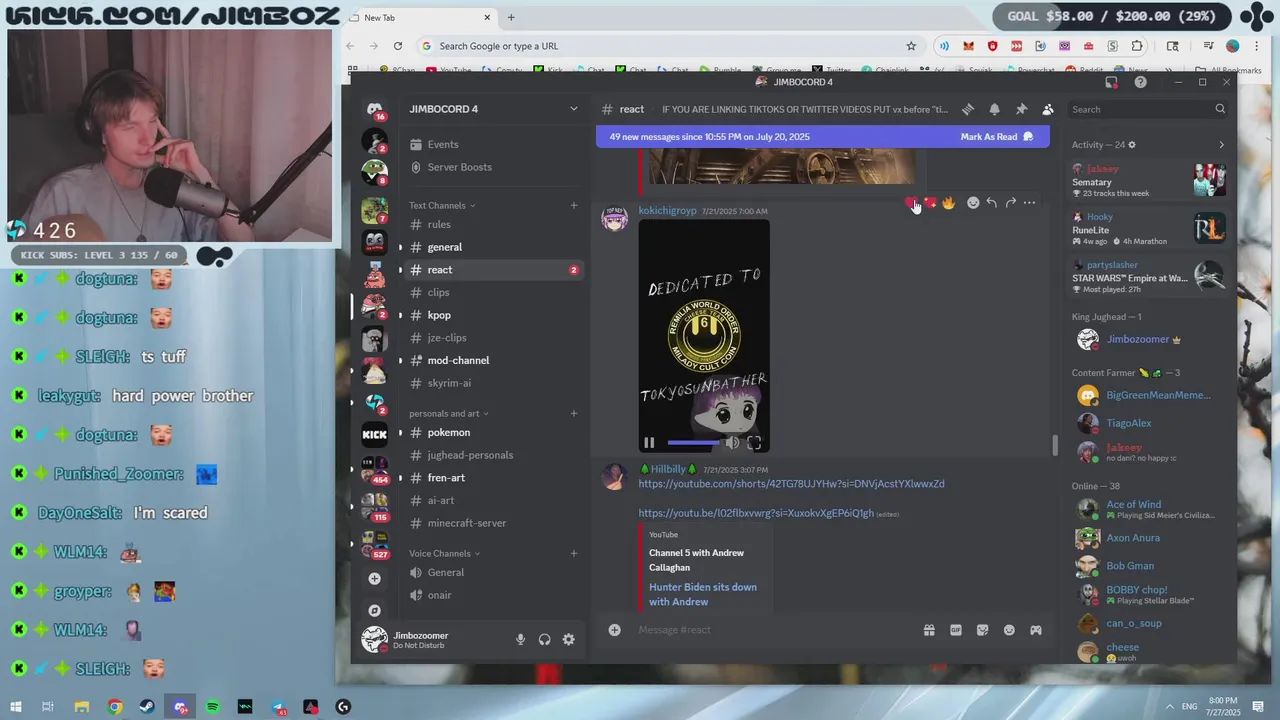This screenshot has width=1280, height=720.
Task: Reply to kokichigroyp's message
Action: pos(991,203)
